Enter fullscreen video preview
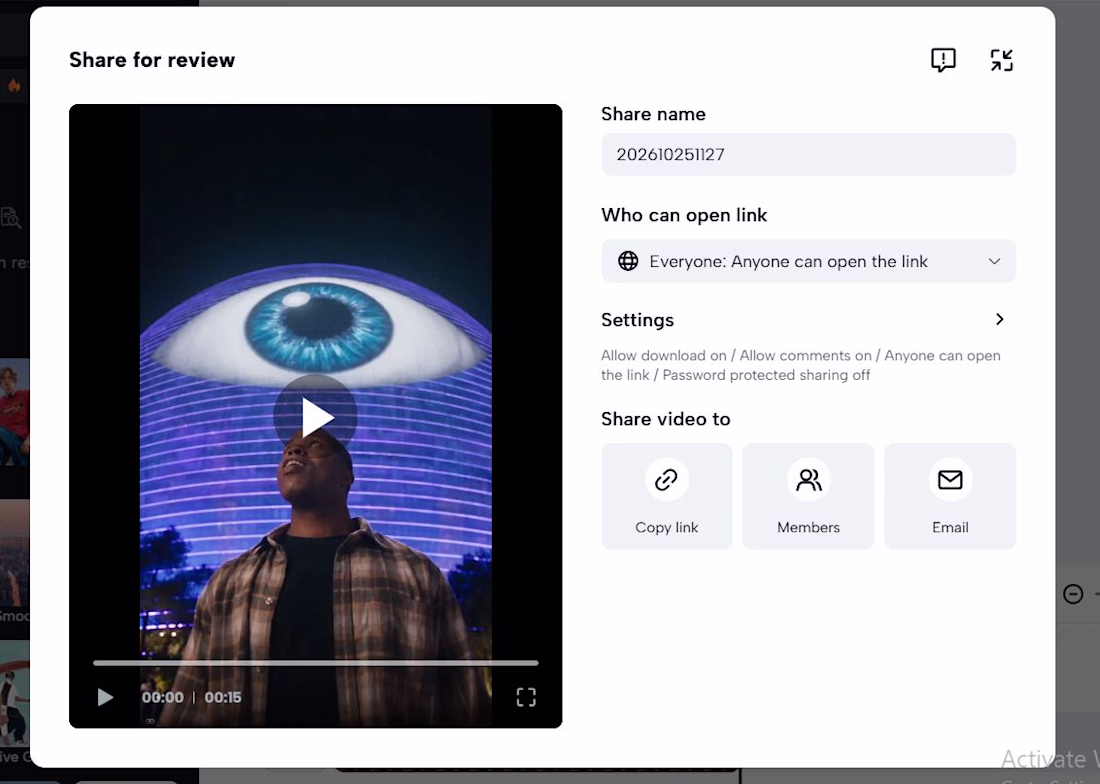Image resolution: width=1100 pixels, height=784 pixels. point(526,697)
